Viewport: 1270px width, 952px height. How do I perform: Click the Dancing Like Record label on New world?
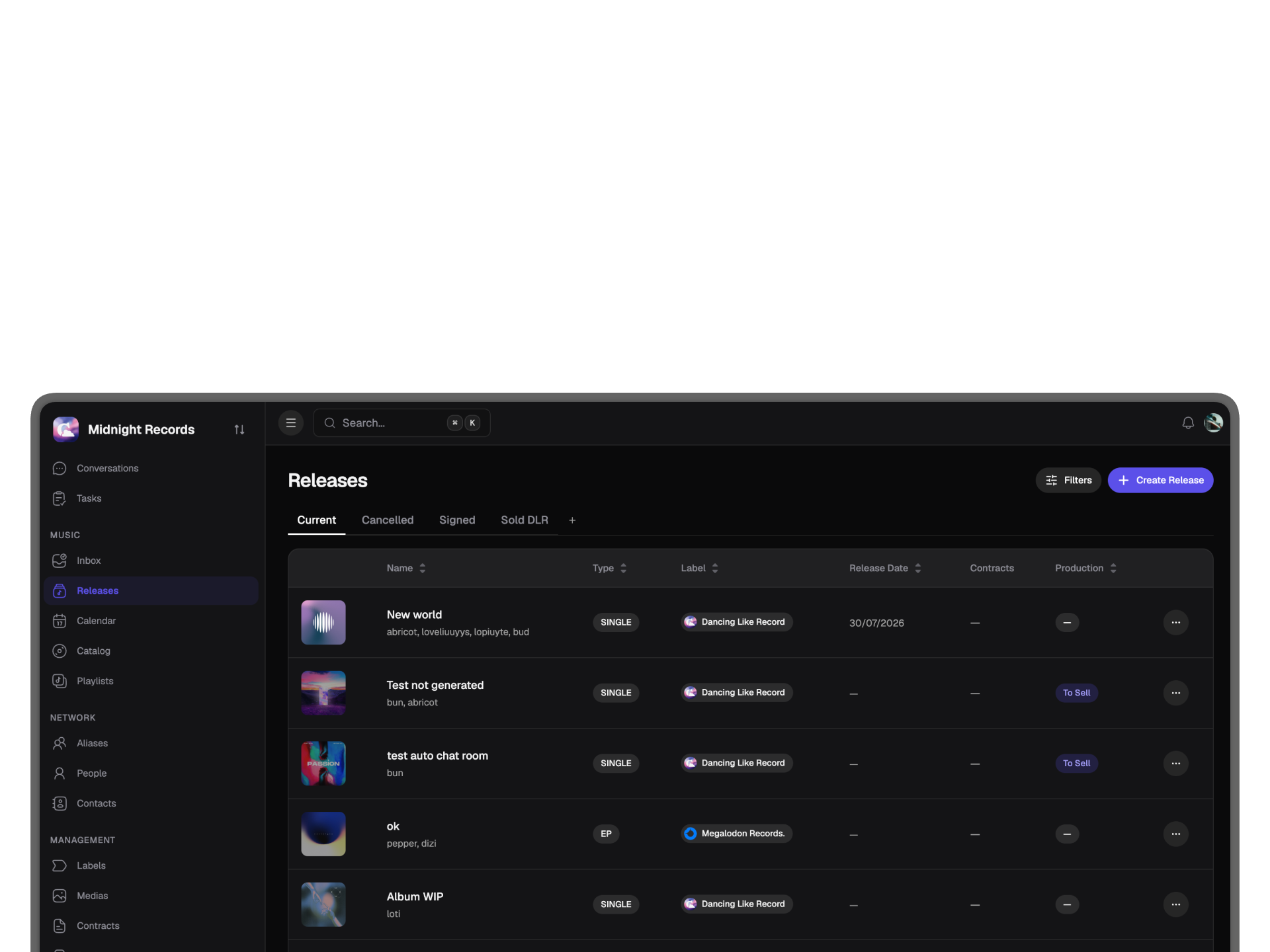tap(736, 622)
